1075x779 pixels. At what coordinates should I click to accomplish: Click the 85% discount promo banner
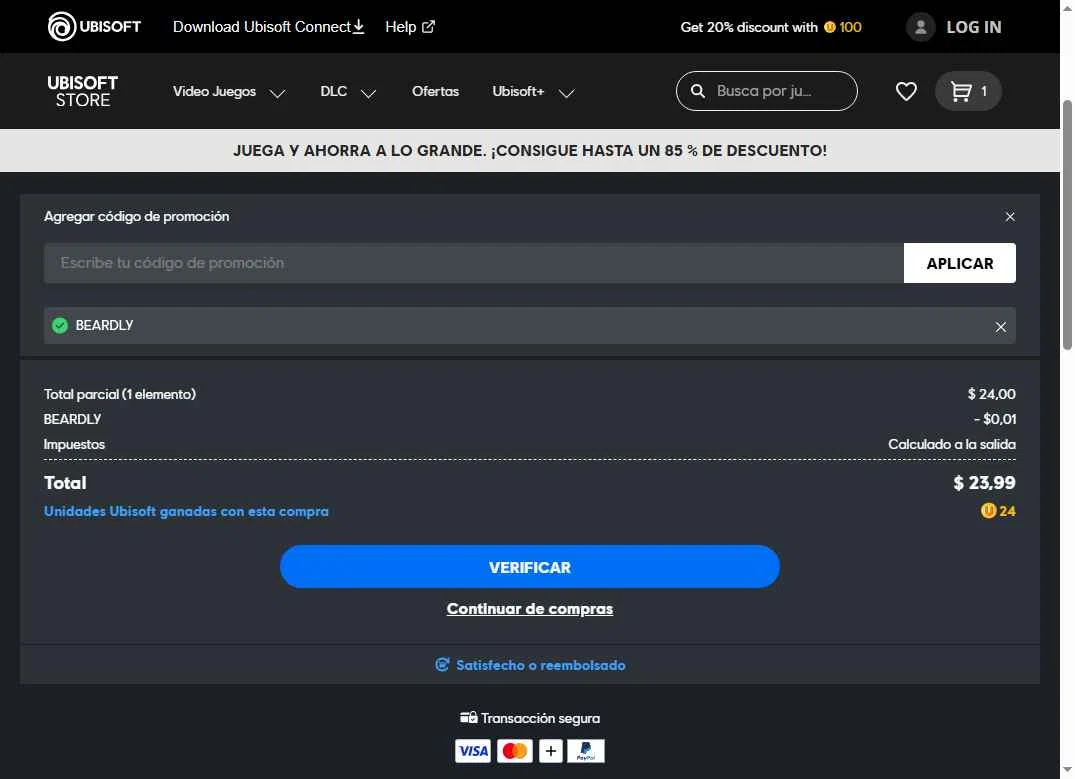point(529,150)
